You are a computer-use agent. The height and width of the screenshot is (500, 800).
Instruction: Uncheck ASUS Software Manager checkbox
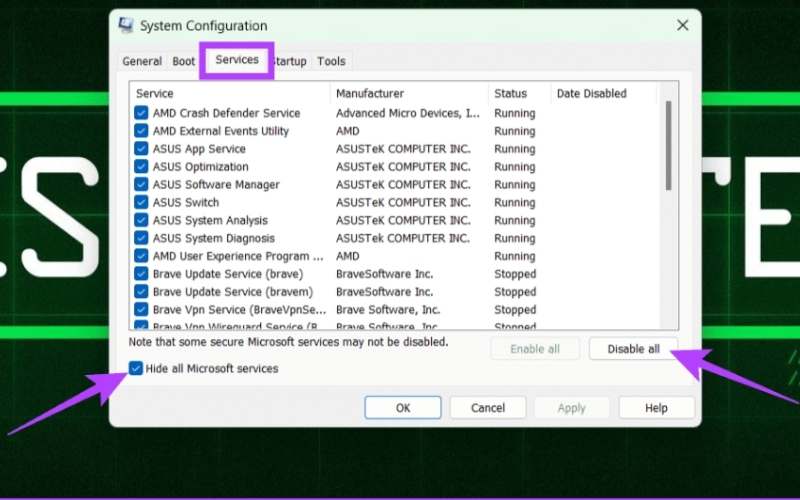click(141, 184)
